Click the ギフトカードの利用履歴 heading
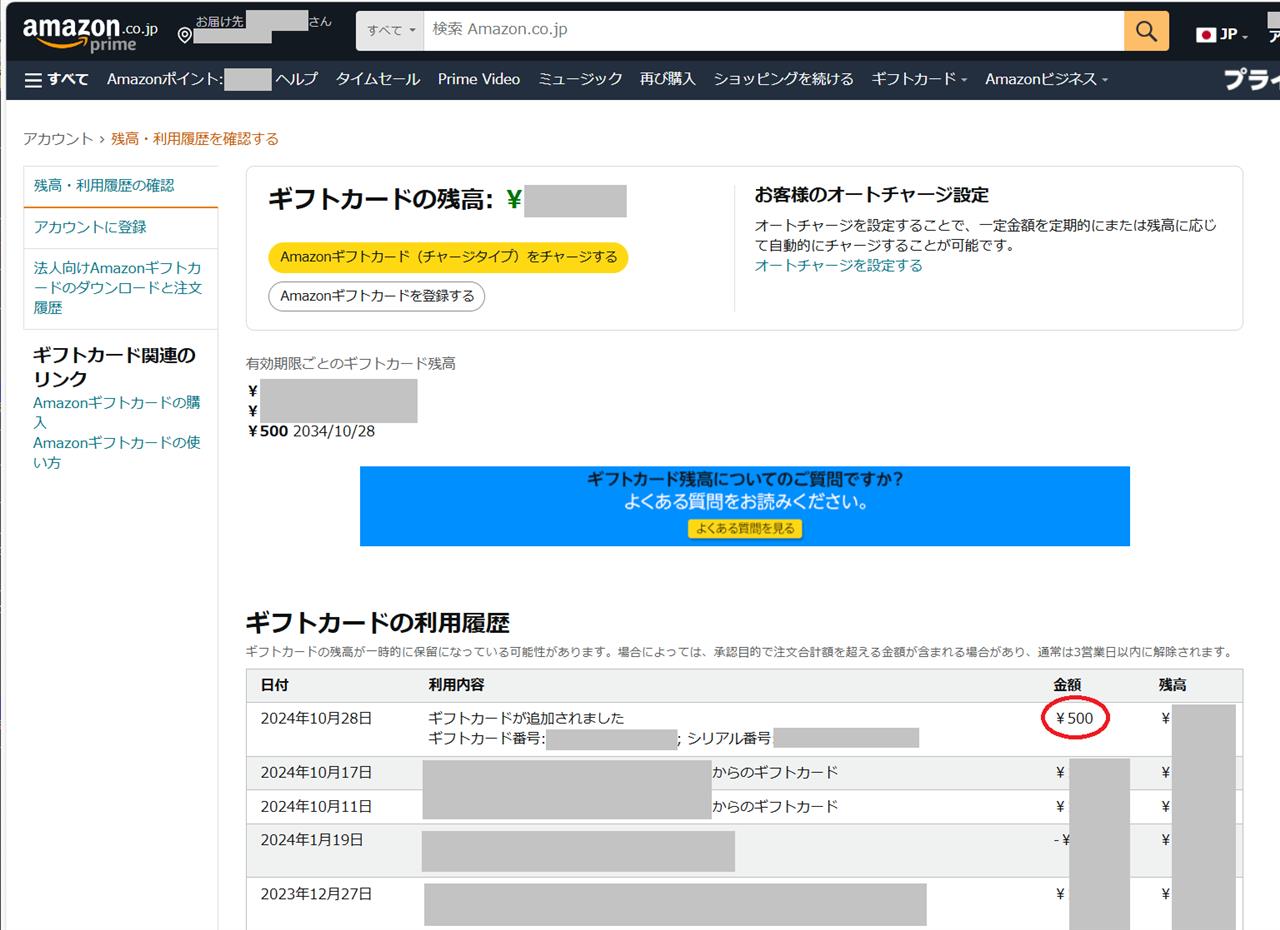 pos(378,623)
